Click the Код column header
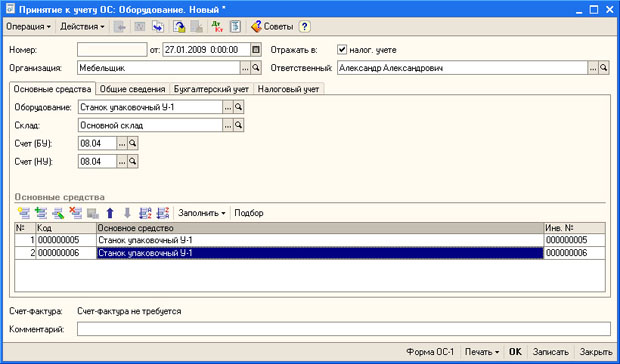Viewport: 620px width, 364px height. coord(66,228)
